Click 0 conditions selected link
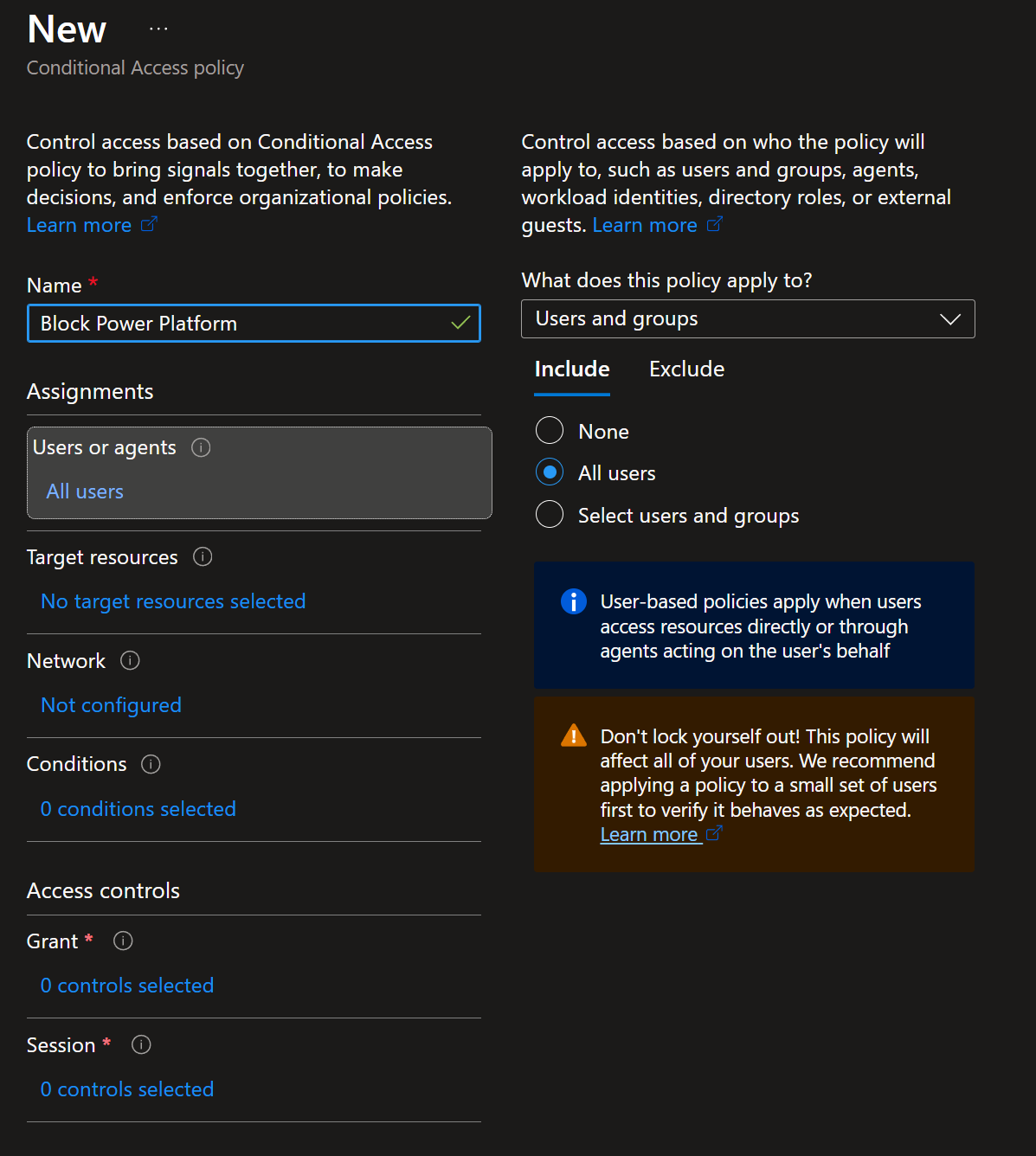Viewport: 1036px width, 1156px height. [138, 809]
